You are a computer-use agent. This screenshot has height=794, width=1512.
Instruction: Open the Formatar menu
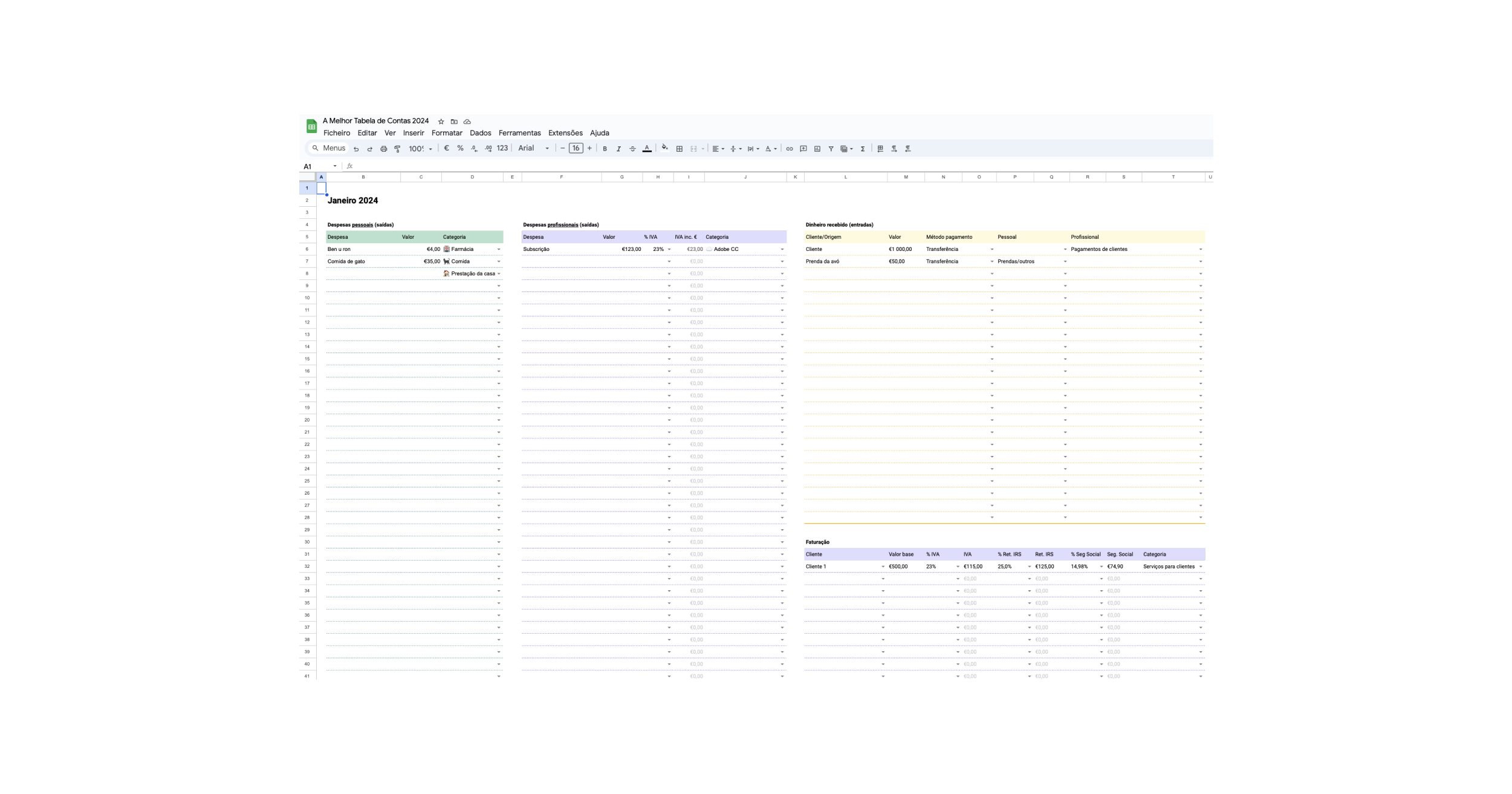click(447, 133)
